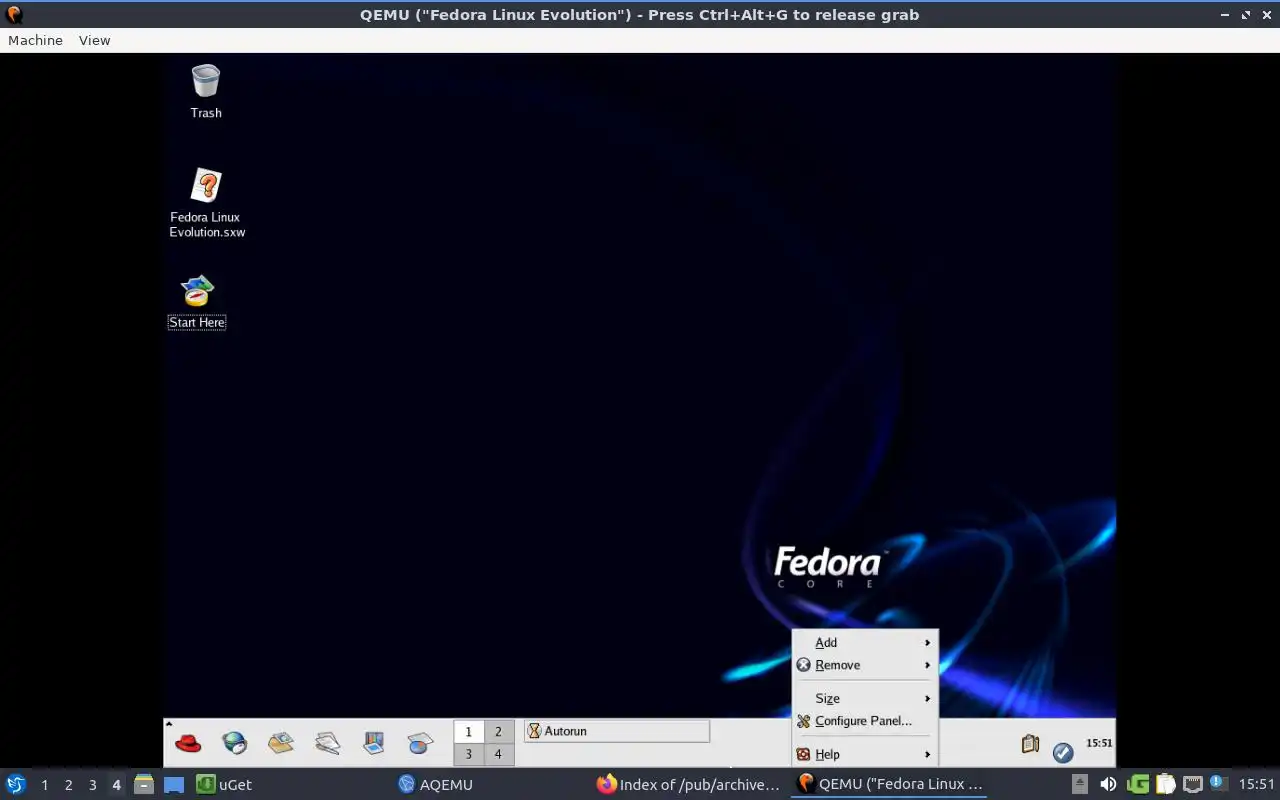Expand the Size submenu

coord(865,699)
